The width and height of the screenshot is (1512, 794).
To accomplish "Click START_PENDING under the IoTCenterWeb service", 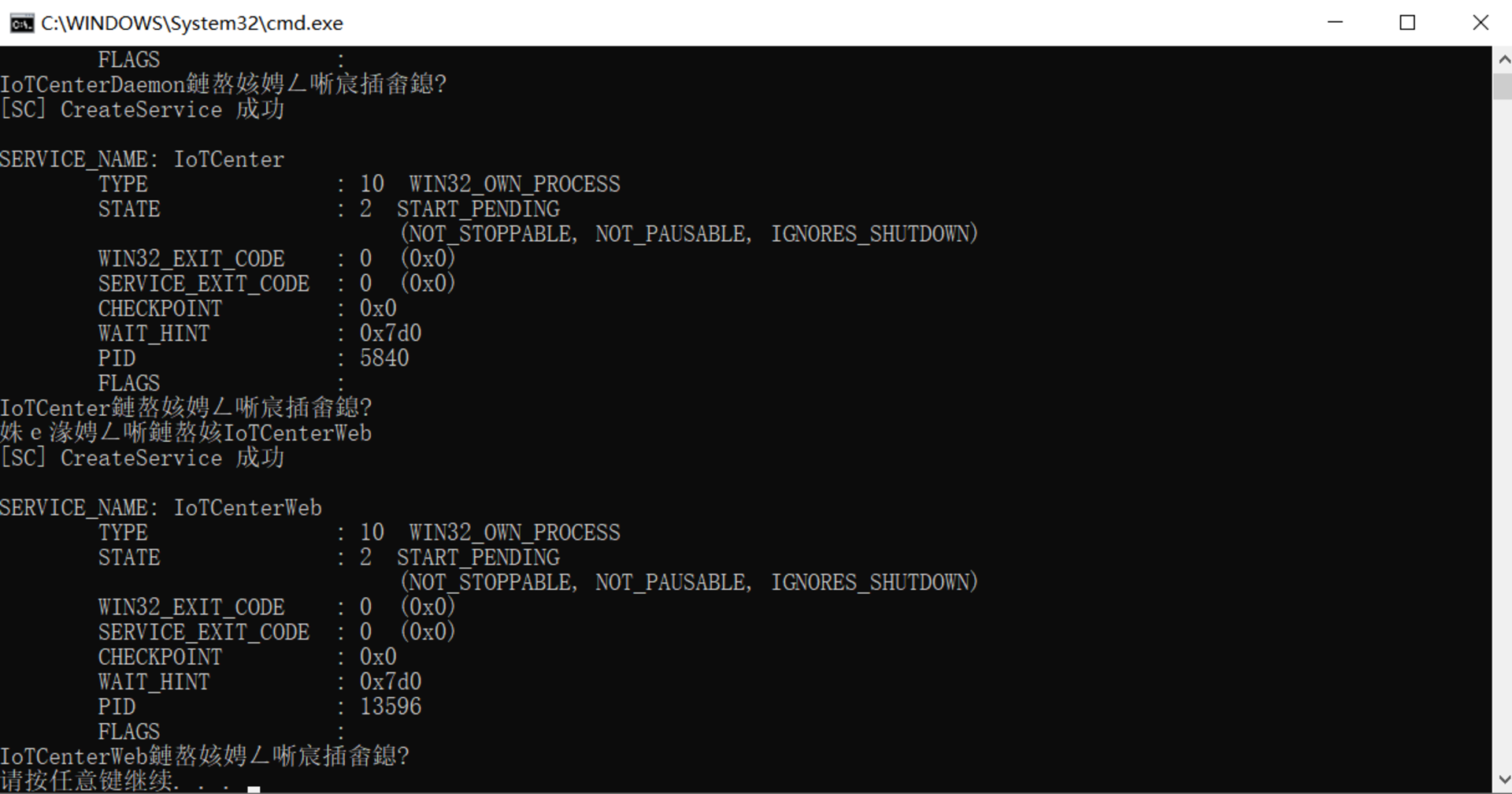I will point(478,558).
